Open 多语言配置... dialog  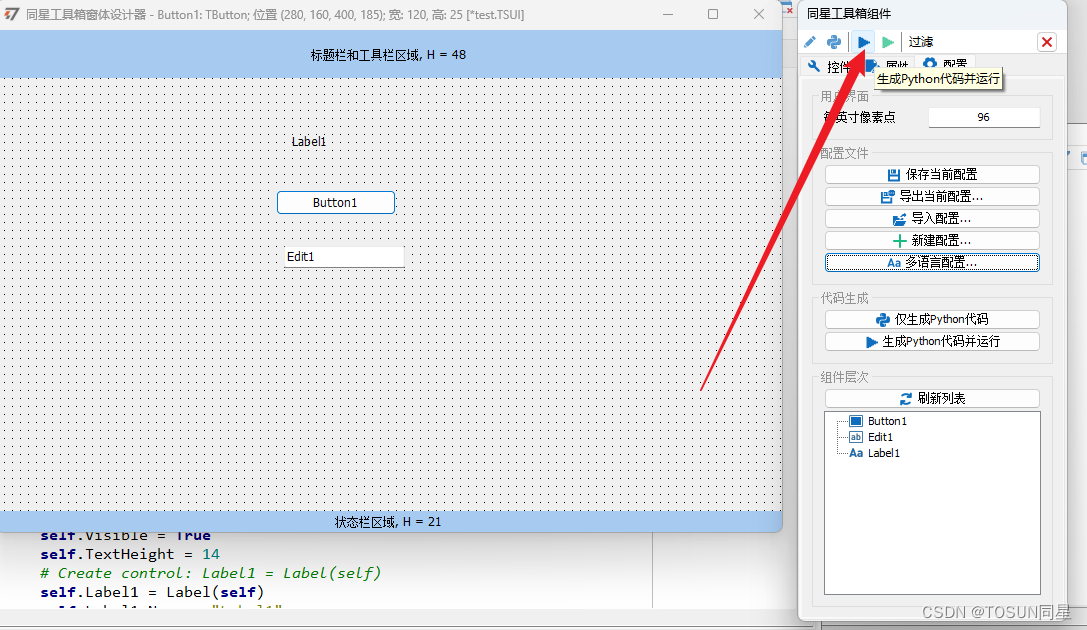[932, 263]
